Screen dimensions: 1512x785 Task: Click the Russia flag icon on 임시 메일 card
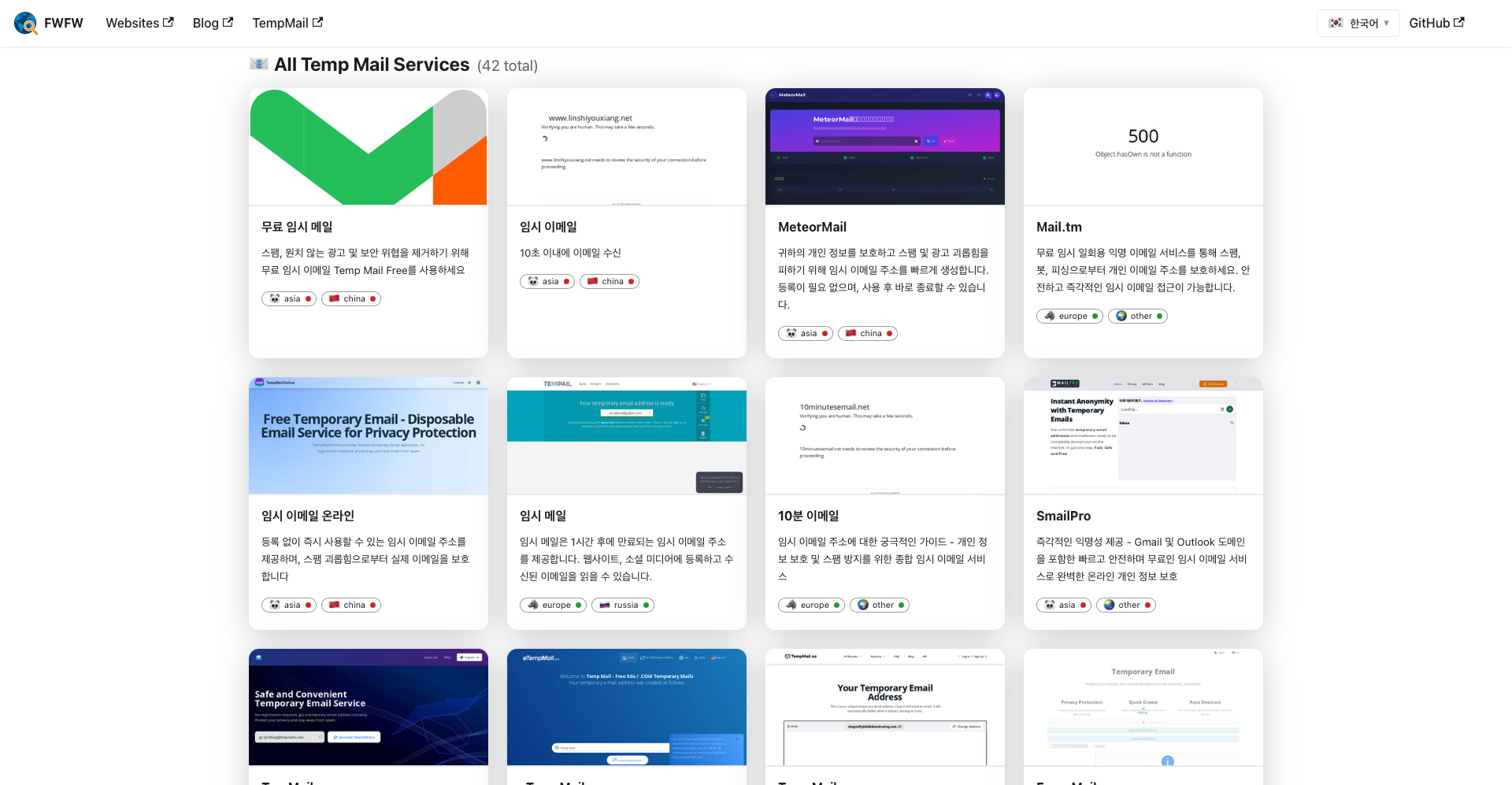(x=606, y=605)
